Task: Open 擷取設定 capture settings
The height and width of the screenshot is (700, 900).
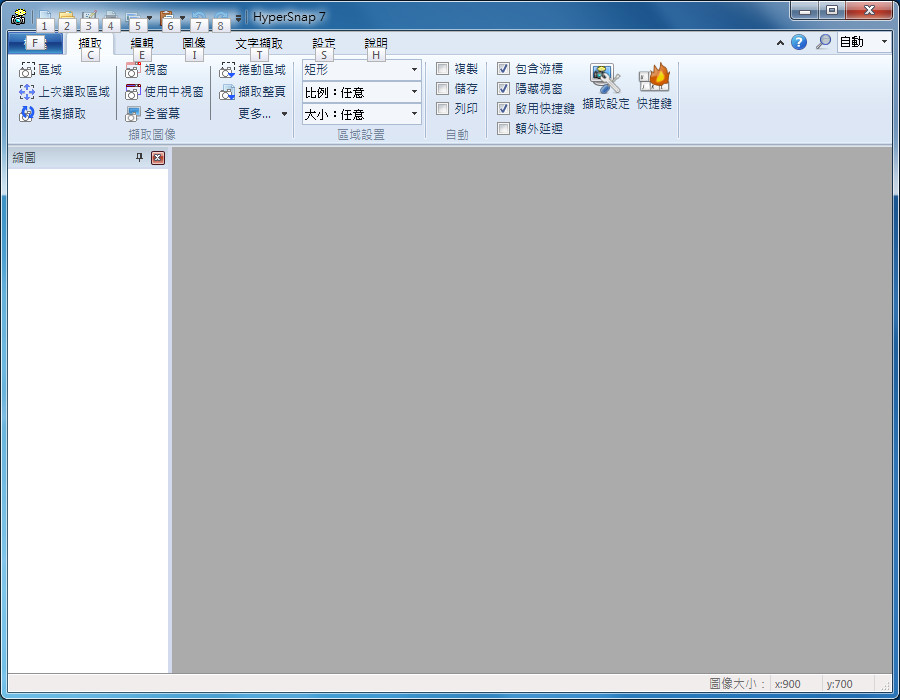Action: point(606,86)
